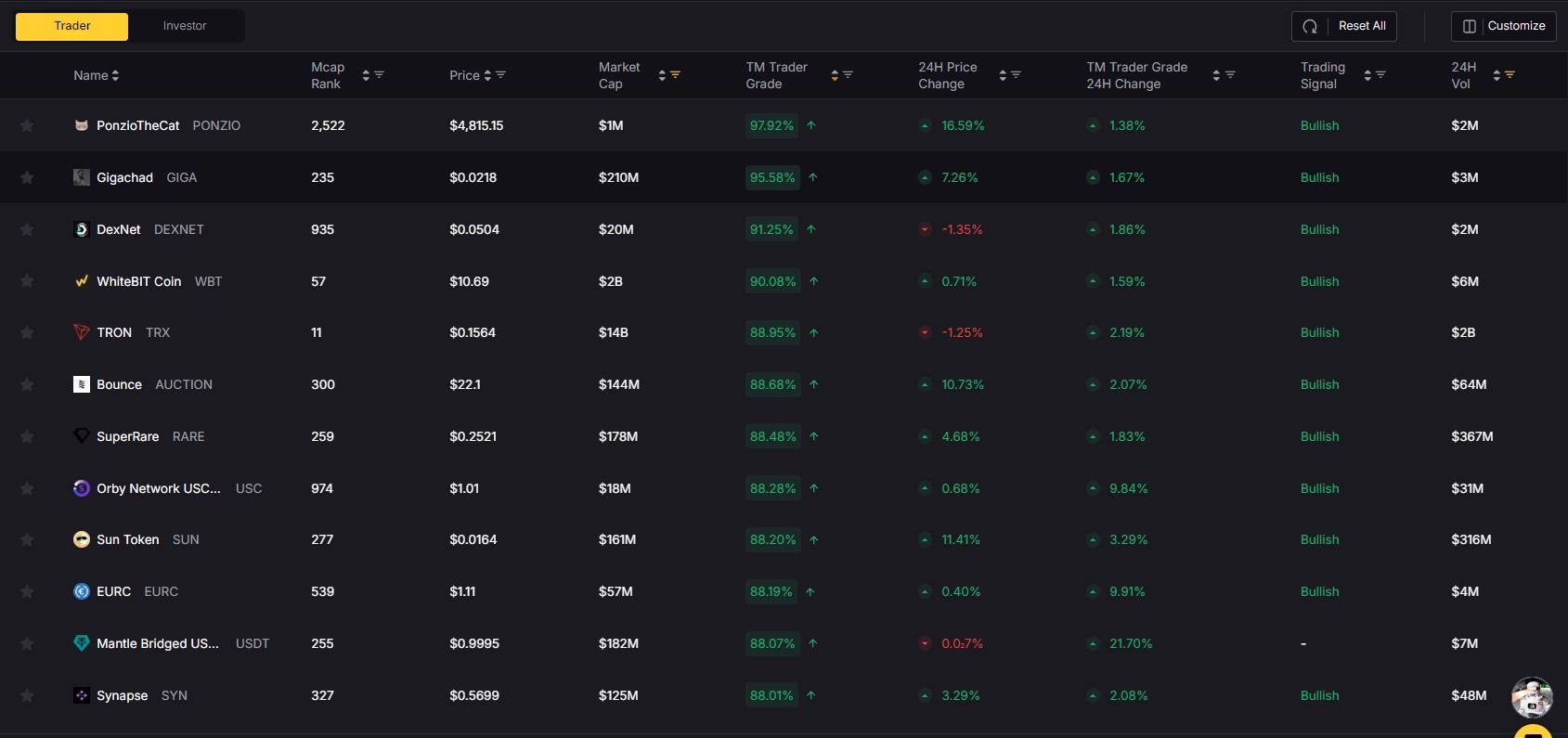This screenshot has width=1568, height=738.
Task: Click the Name column header
Action: coord(91,75)
